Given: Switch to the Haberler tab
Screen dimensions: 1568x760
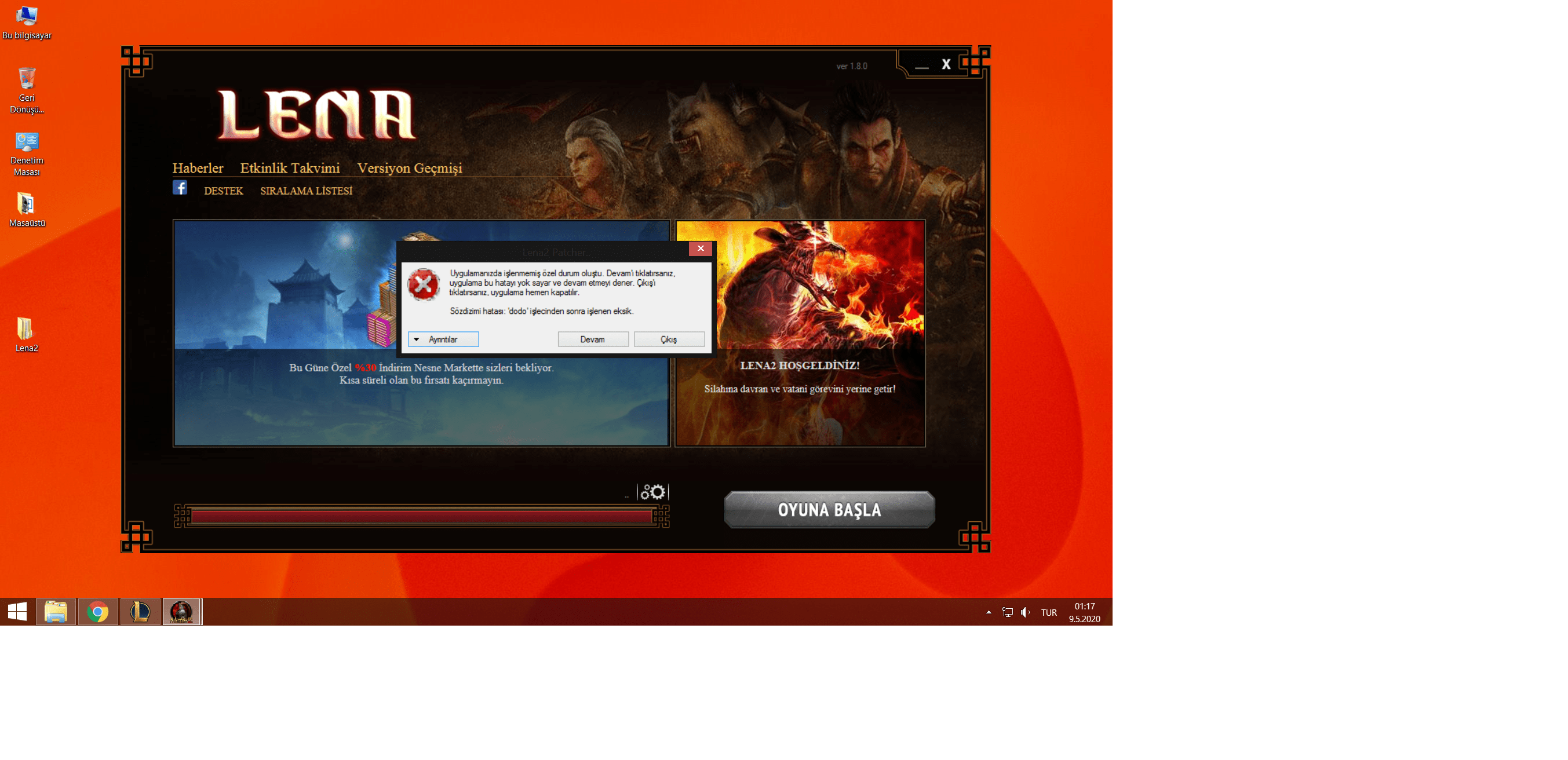Looking at the screenshot, I should pyautogui.click(x=197, y=168).
